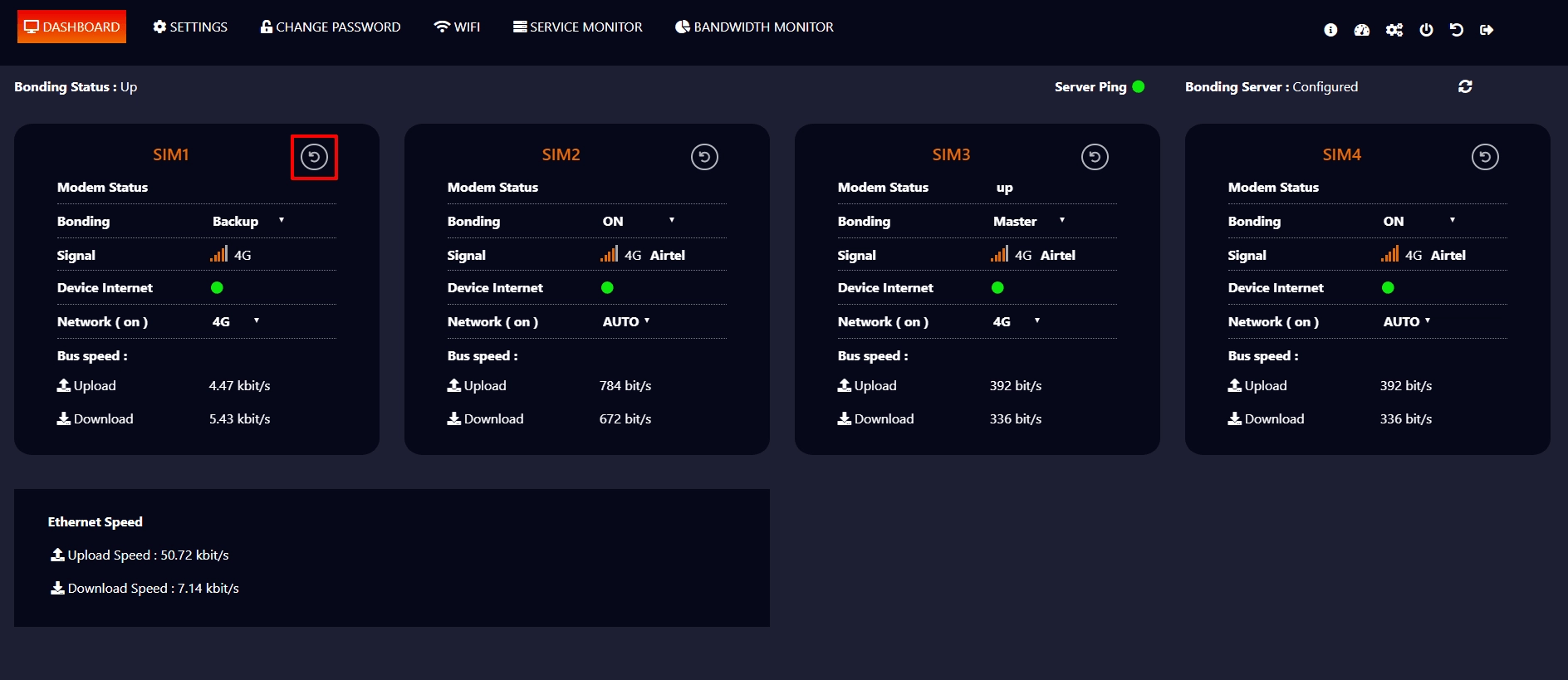Open the multi-gear advanced settings icon
Viewport: 1568px width, 680px height.
click(1394, 30)
